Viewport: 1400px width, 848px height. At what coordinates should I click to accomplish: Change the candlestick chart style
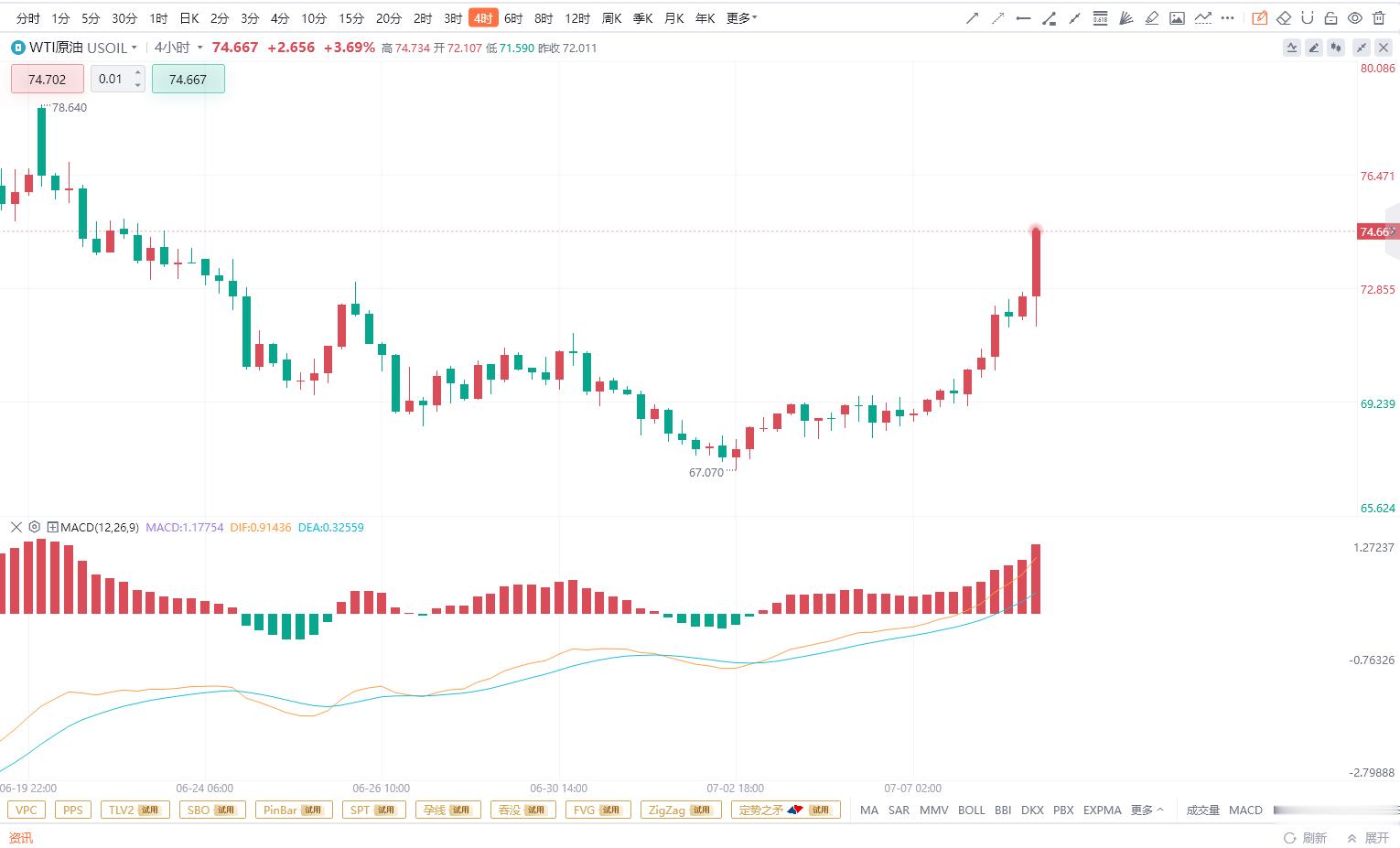(x=1337, y=48)
